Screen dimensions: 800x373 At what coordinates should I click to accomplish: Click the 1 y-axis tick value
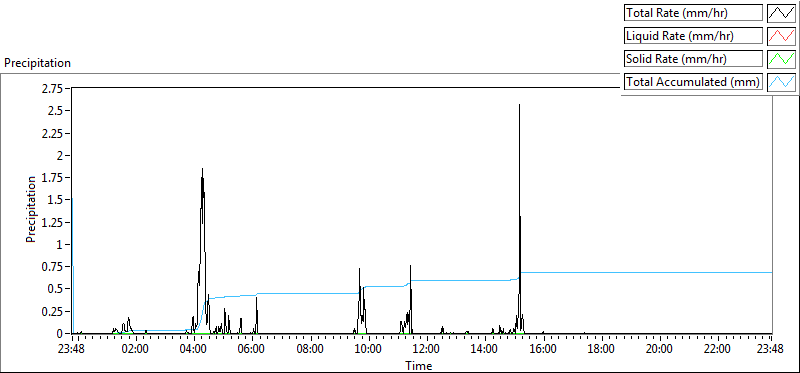tap(60, 244)
